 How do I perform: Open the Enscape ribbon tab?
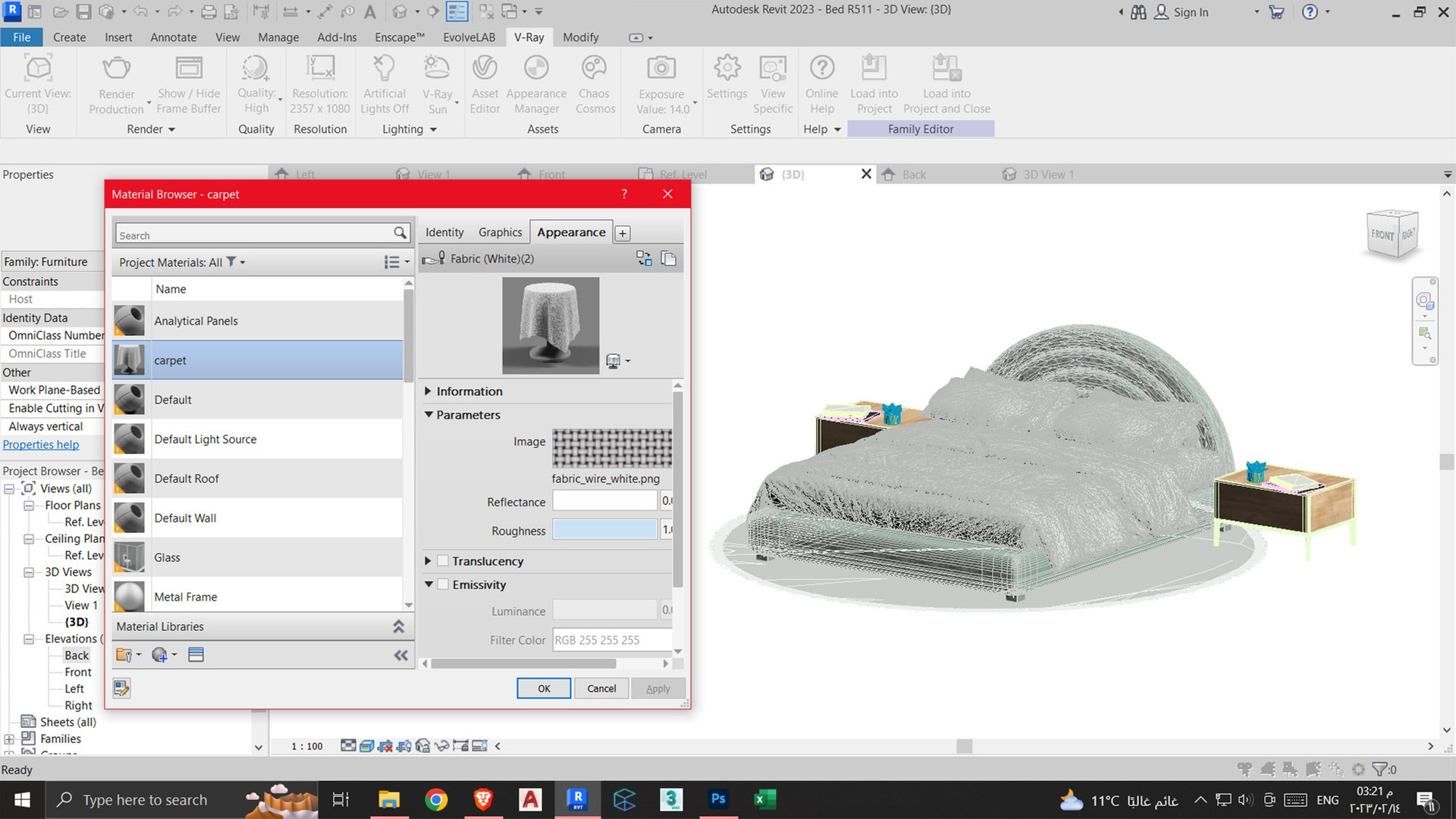[400, 37]
